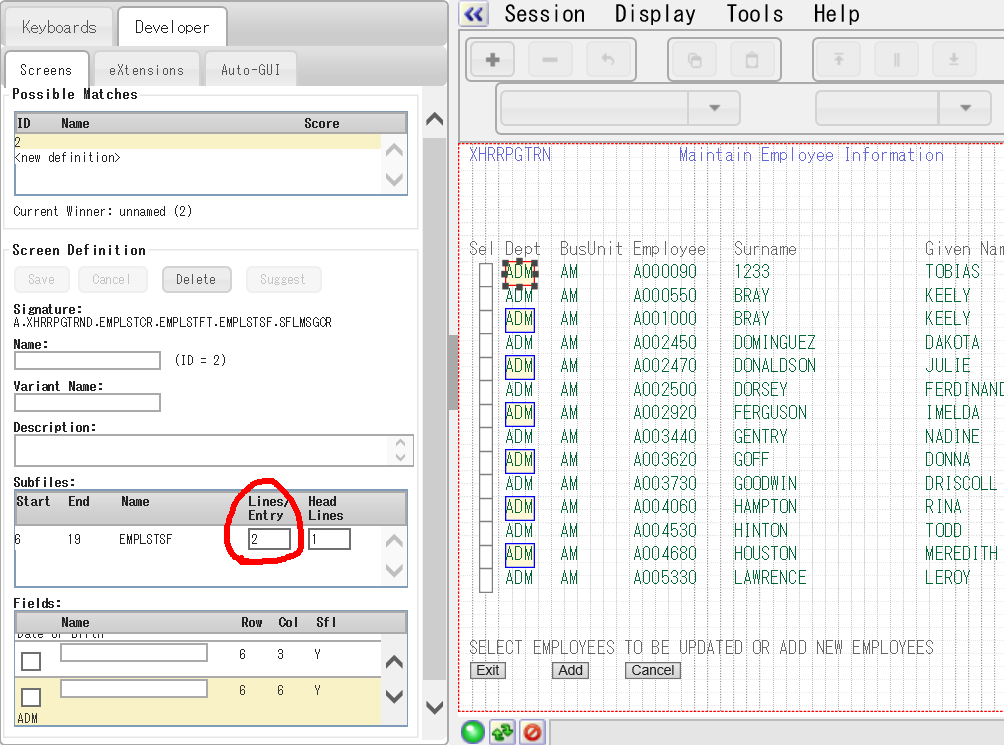This screenshot has width=1004, height=745.
Task: Click the green refresh arrows status icon
Action: (x=502, y=733)
